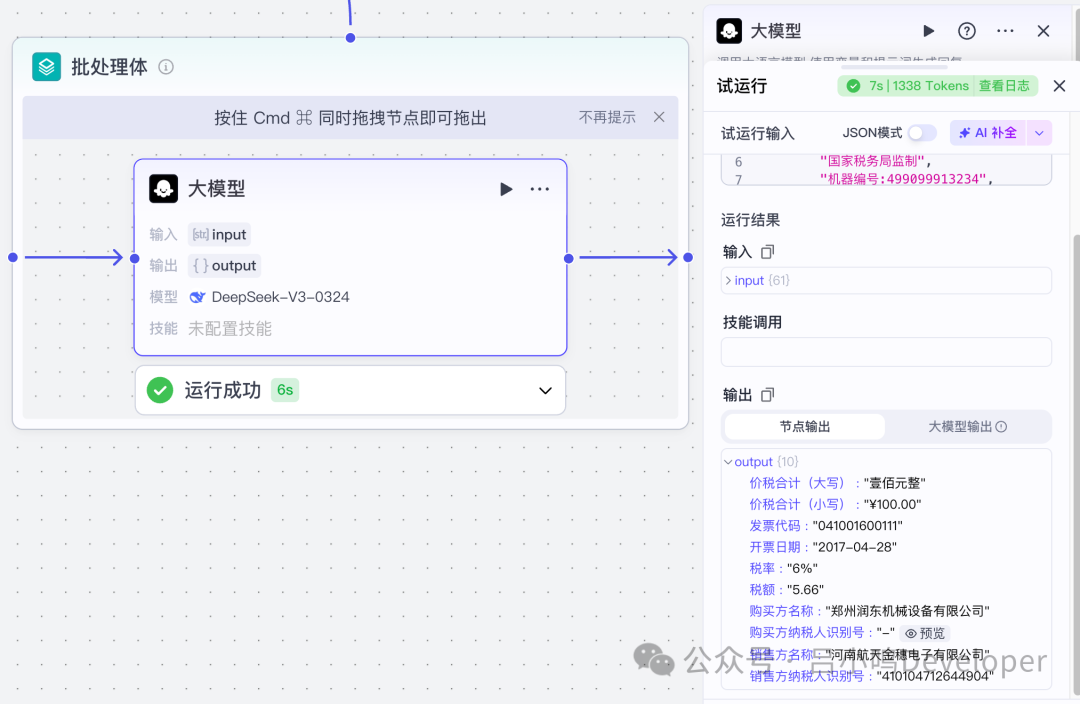
Task: Run node from the panel header play button
Action: (928, 31)
